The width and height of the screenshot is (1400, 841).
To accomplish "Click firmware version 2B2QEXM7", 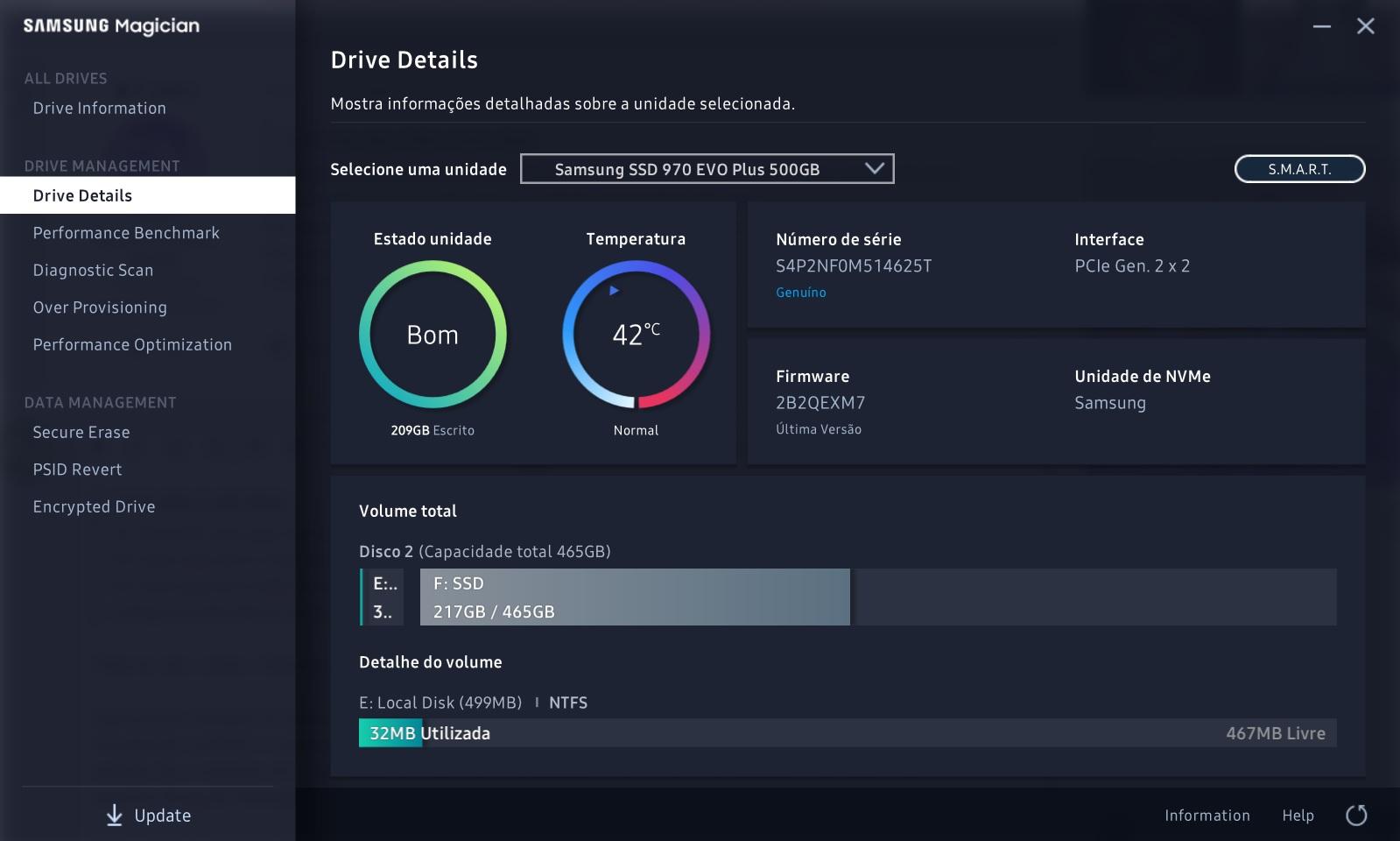I will pos(820,403).
